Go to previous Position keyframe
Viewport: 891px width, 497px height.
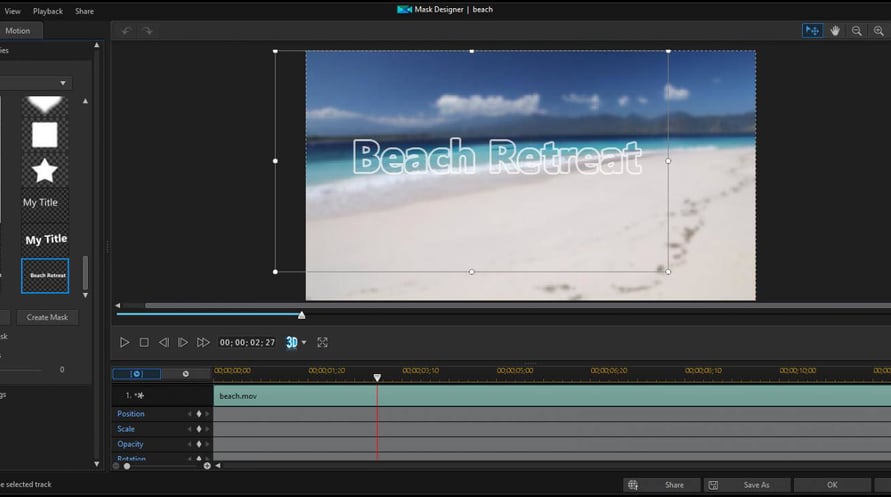(x=190, y=414)
